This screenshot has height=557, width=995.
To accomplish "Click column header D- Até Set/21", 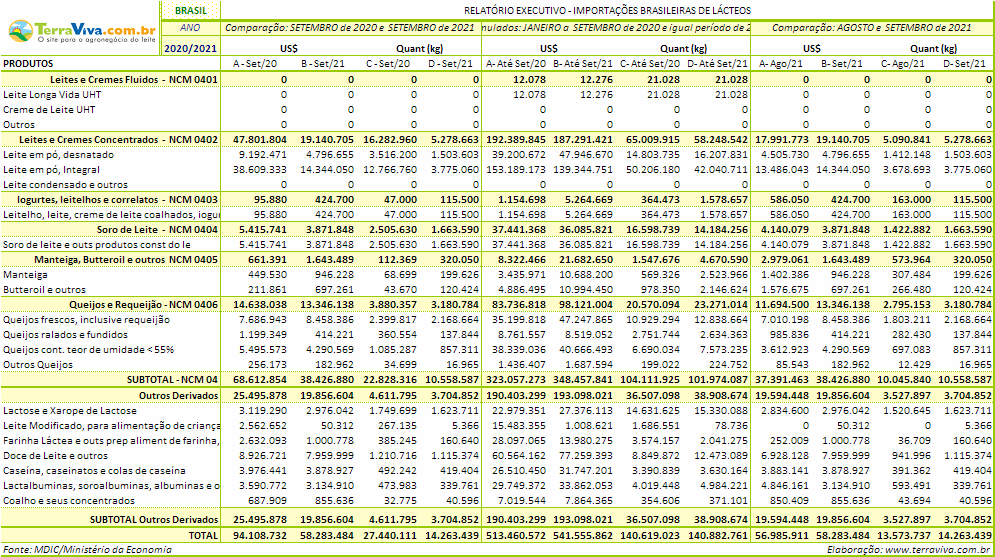I will 717,63.
